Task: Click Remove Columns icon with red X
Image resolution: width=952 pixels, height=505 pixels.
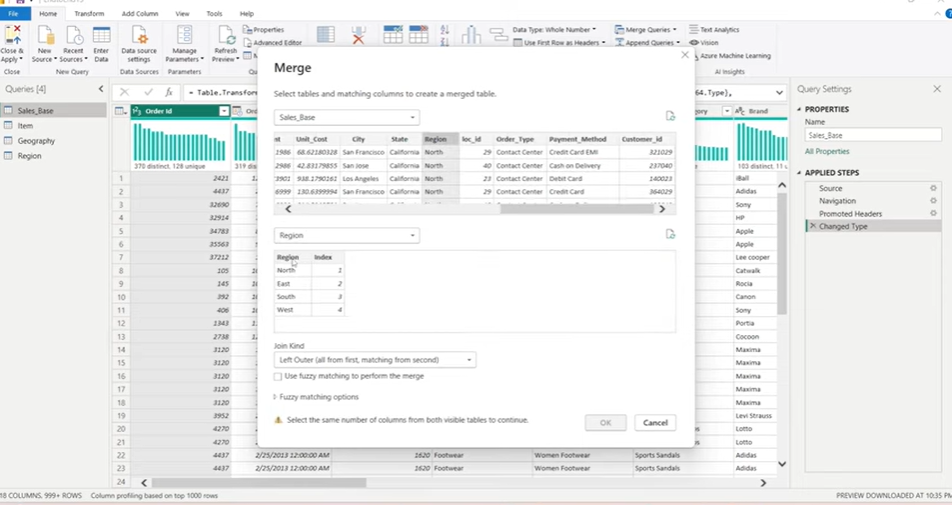Action: coord(358,35)
